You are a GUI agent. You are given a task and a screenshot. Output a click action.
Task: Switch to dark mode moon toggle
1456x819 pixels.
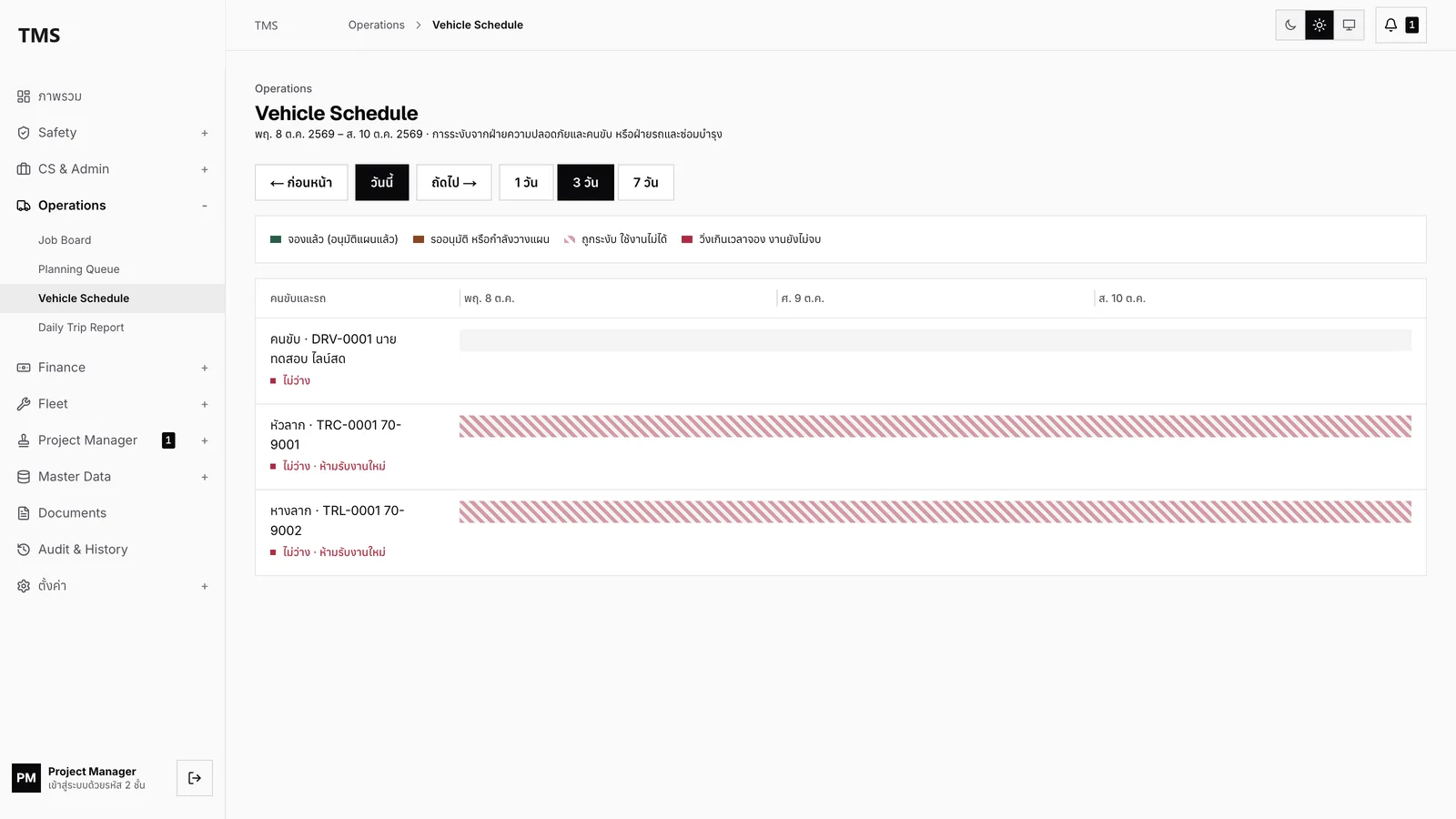(x=1290, y=25)
